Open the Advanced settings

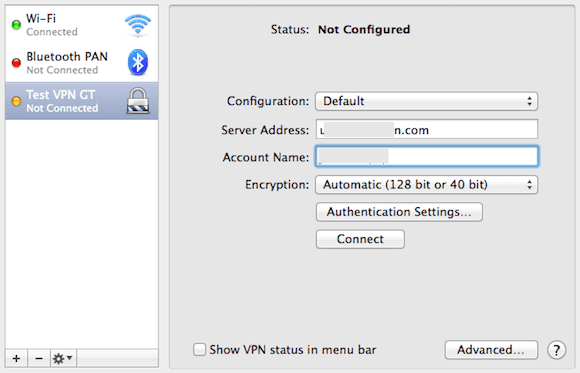tap(491, 350)
